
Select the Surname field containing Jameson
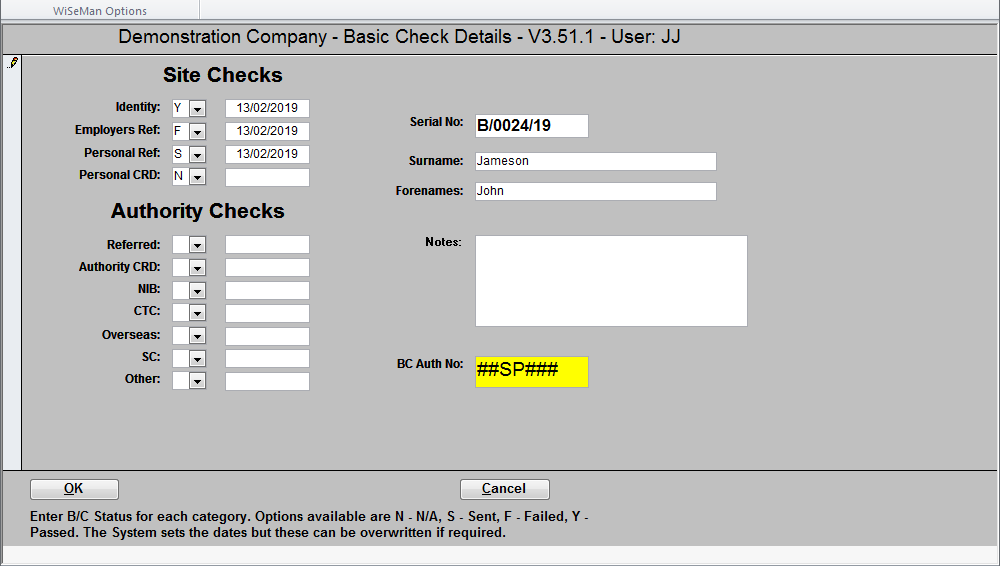(595, 161)
